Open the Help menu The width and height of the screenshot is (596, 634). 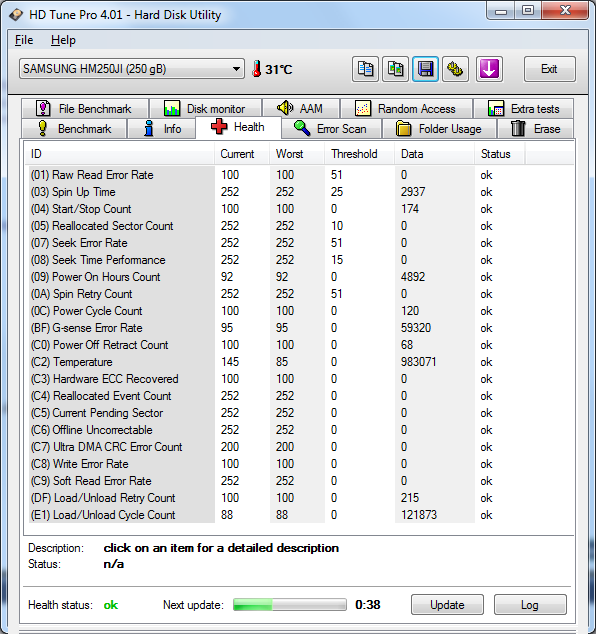point(63,40)
